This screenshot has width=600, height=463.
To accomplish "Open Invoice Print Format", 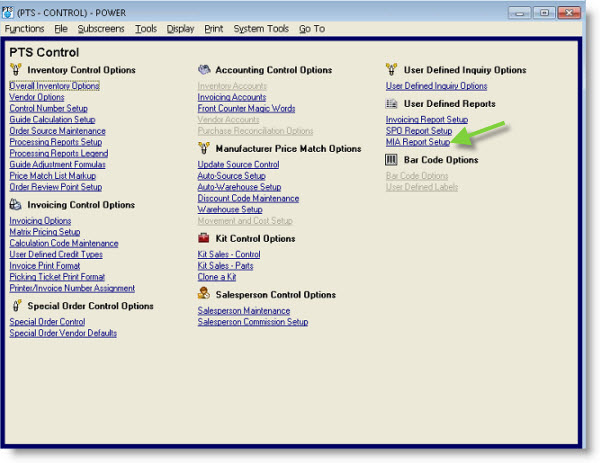I will [45, 266].
